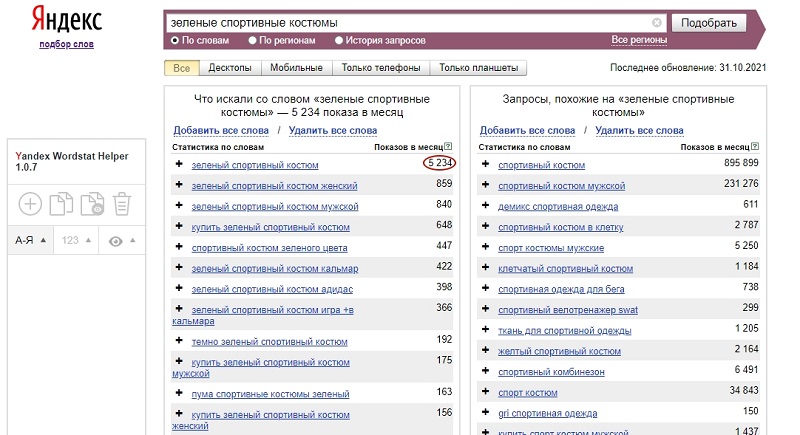Add 'зеленый спортивный костюм адидас' plus icon

[179, 288]
